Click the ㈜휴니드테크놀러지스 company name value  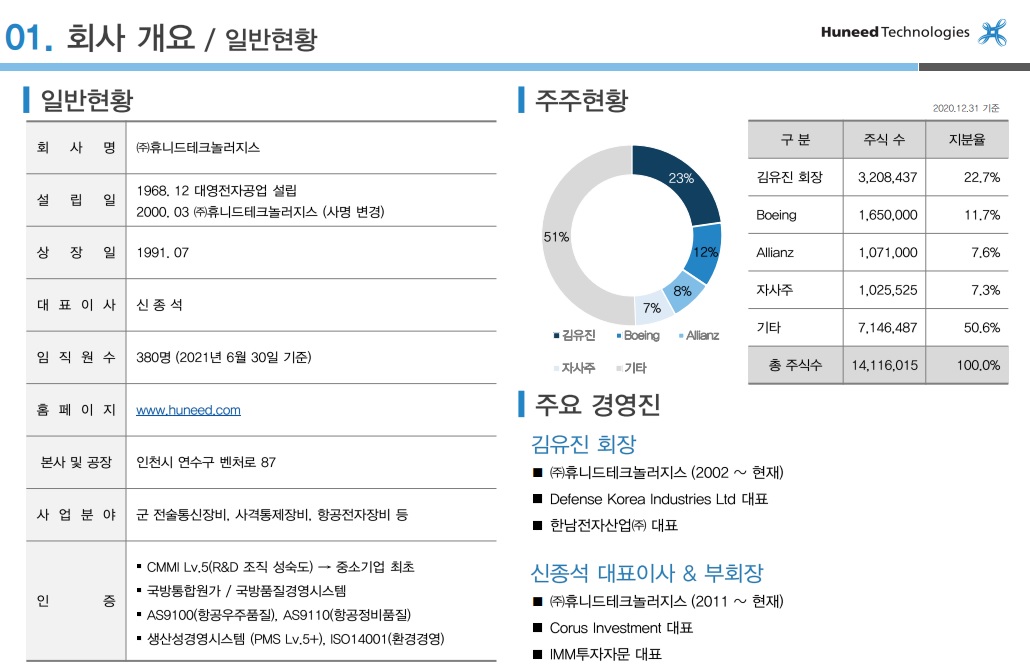(198, 147)
